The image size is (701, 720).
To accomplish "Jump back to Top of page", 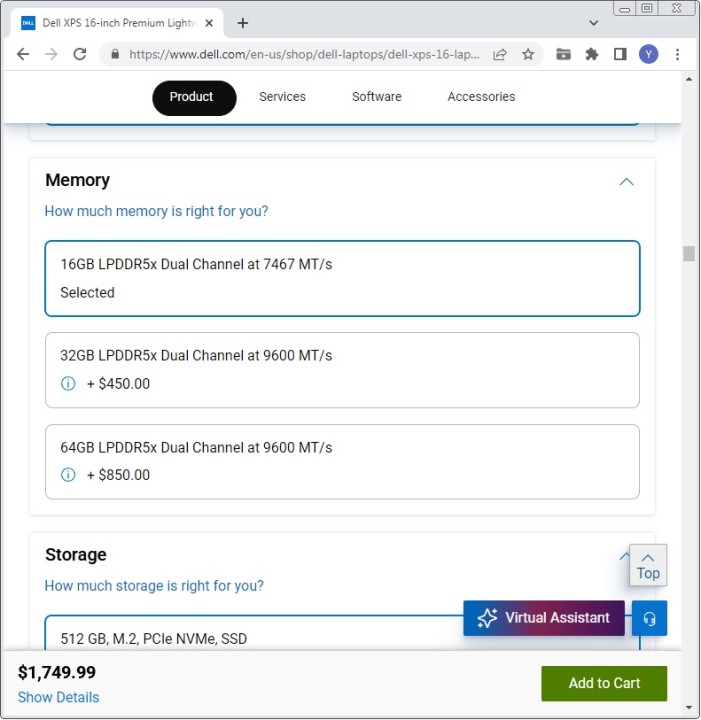I will 648,565.
